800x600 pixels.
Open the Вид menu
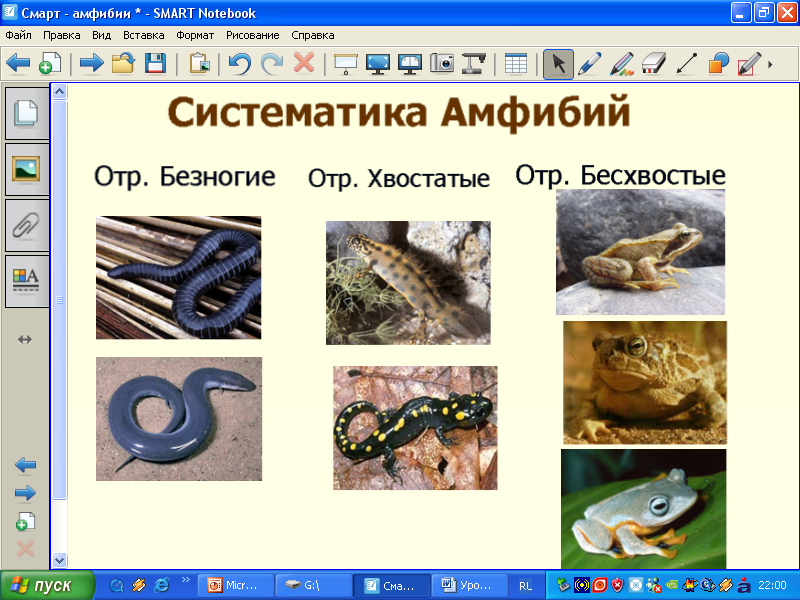[x=102, y=35]
